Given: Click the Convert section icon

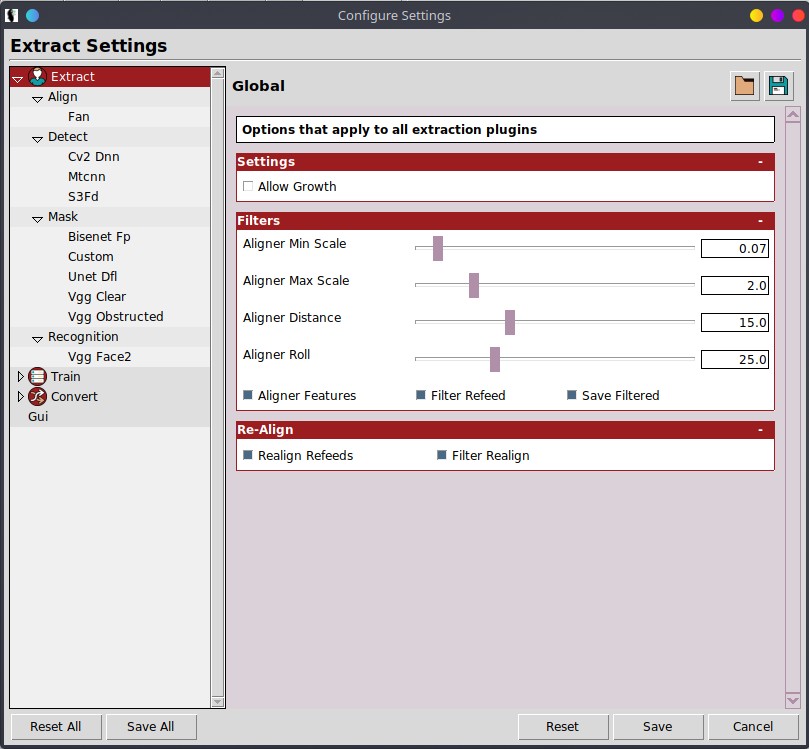Looking at the screenshot, I should coord(37,397).
